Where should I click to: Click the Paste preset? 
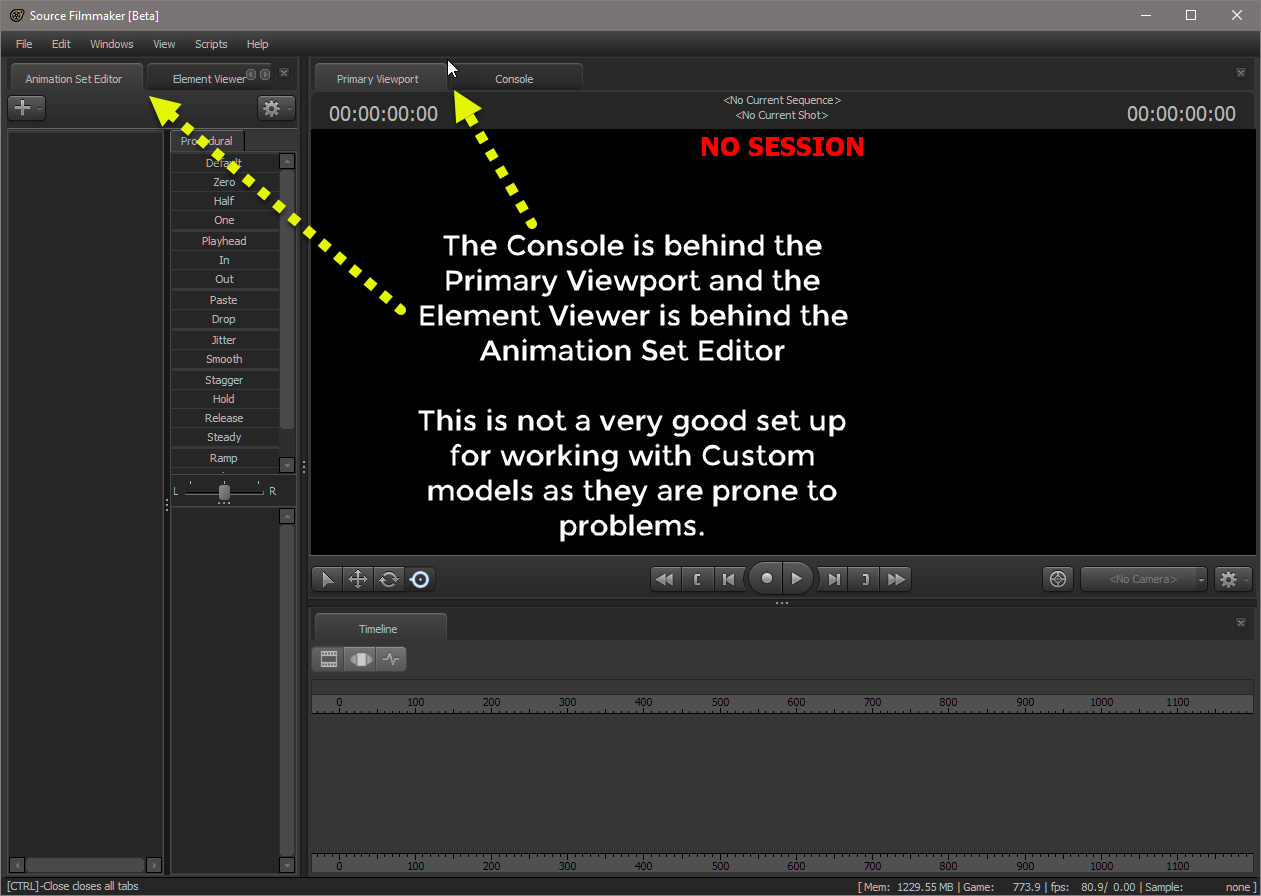pos(224,300)
